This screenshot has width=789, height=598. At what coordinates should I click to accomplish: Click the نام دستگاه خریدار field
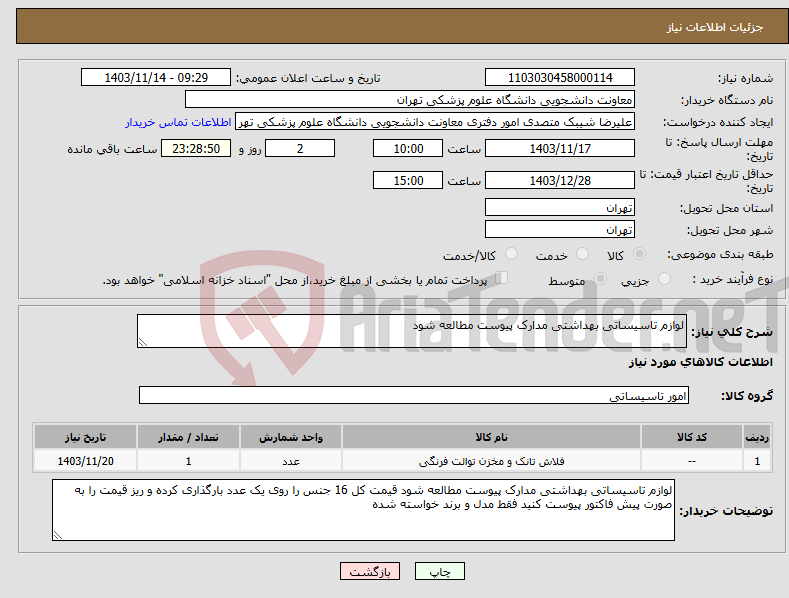[x=410, y=100]
